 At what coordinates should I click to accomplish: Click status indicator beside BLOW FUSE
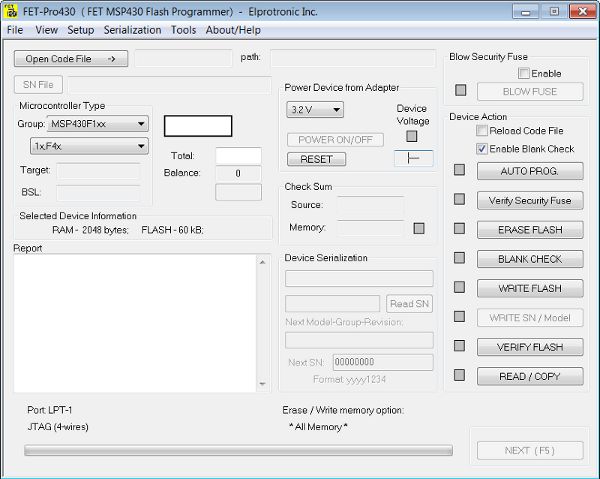pos(461,90)
